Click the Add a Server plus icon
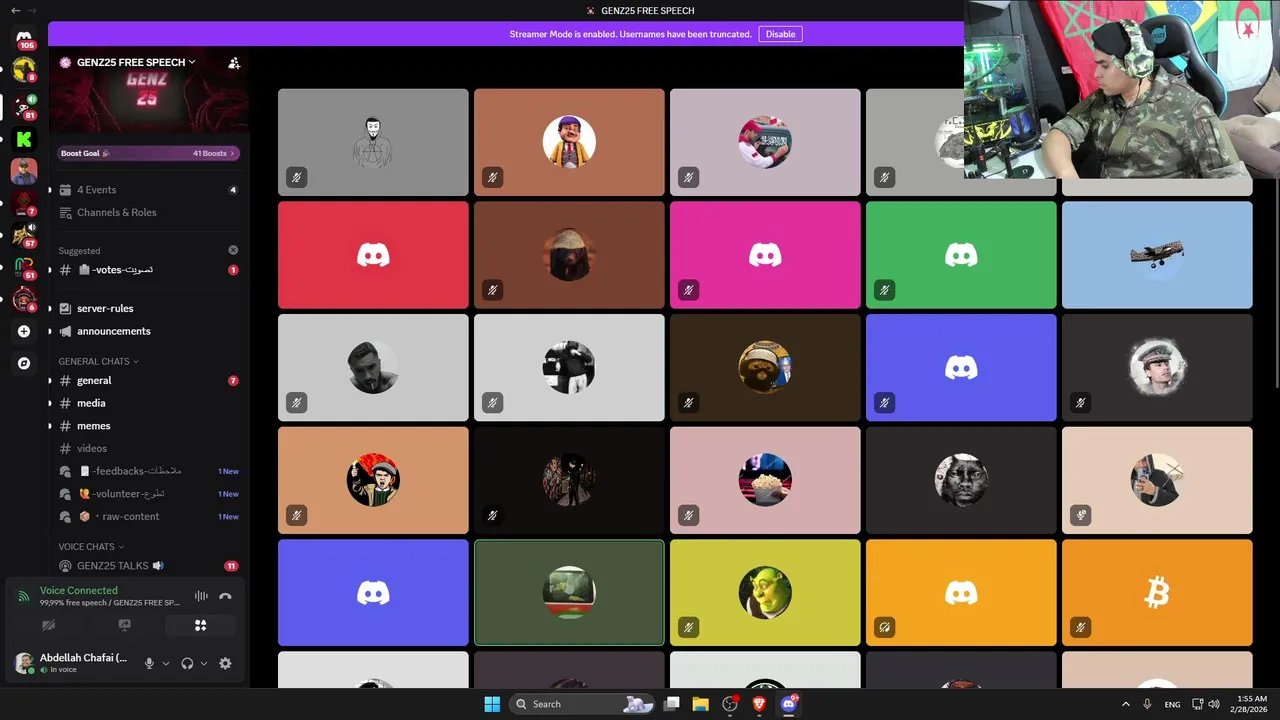This screenshot has height=720, width=1280. tap(24, 331)
